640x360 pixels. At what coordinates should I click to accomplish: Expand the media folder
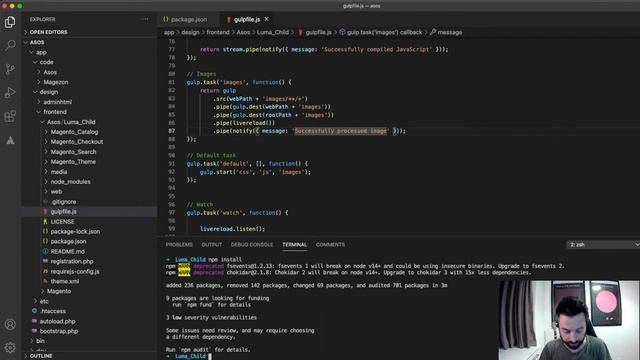(x=89, y=172)
